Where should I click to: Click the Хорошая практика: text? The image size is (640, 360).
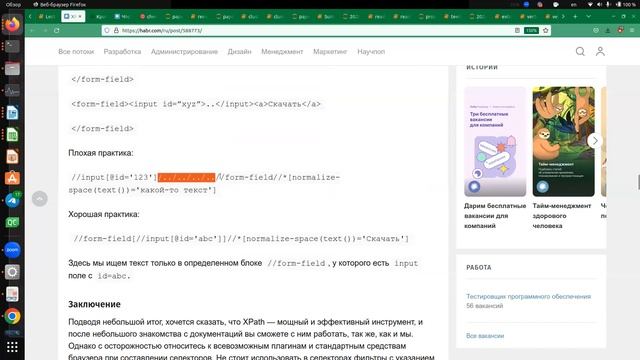104,214
